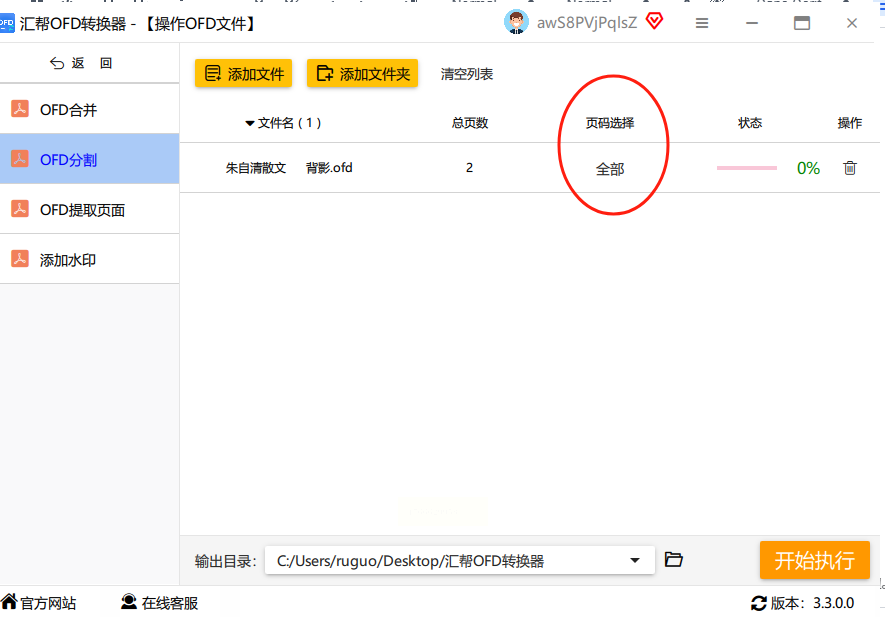The height and width of the screenshot is (617, 885).
Task: Click the 添加文件 button
Action: [x=243, y=73]
